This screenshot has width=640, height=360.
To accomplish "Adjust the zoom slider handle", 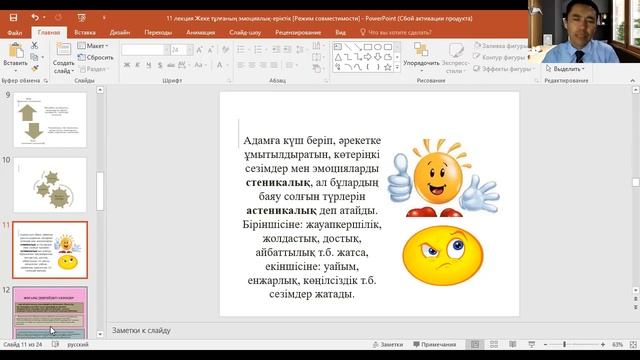I will [x=565, y=344].
